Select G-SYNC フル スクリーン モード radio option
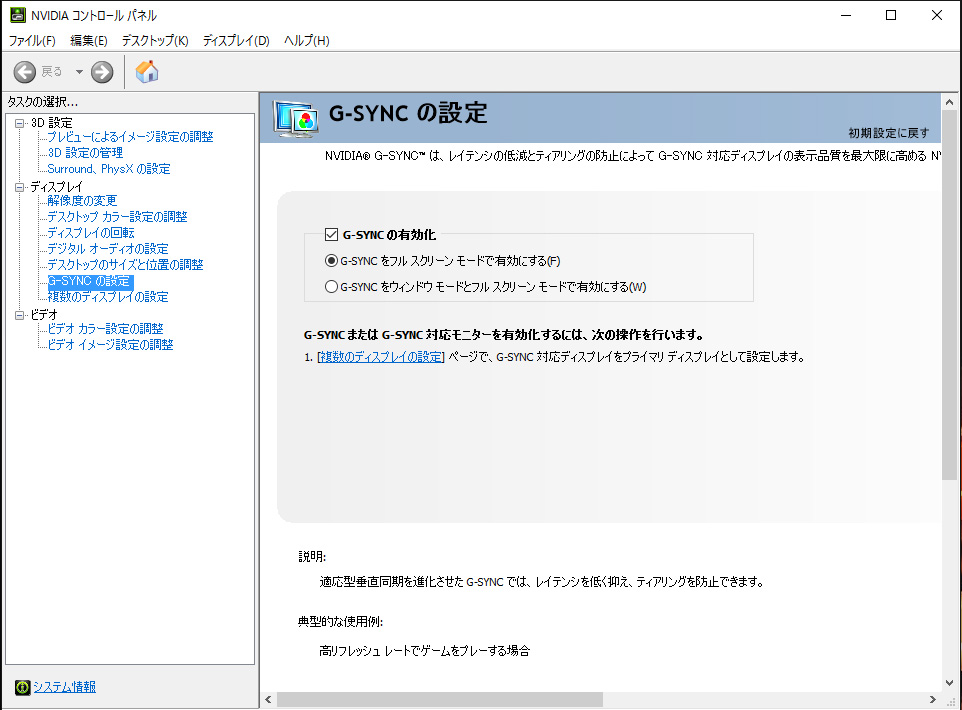Screen dimensions: 962x710 (332, 261)
